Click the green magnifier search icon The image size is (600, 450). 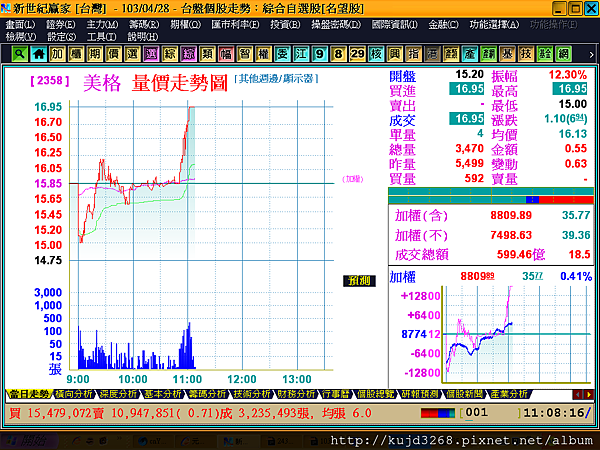coord(19,54)
